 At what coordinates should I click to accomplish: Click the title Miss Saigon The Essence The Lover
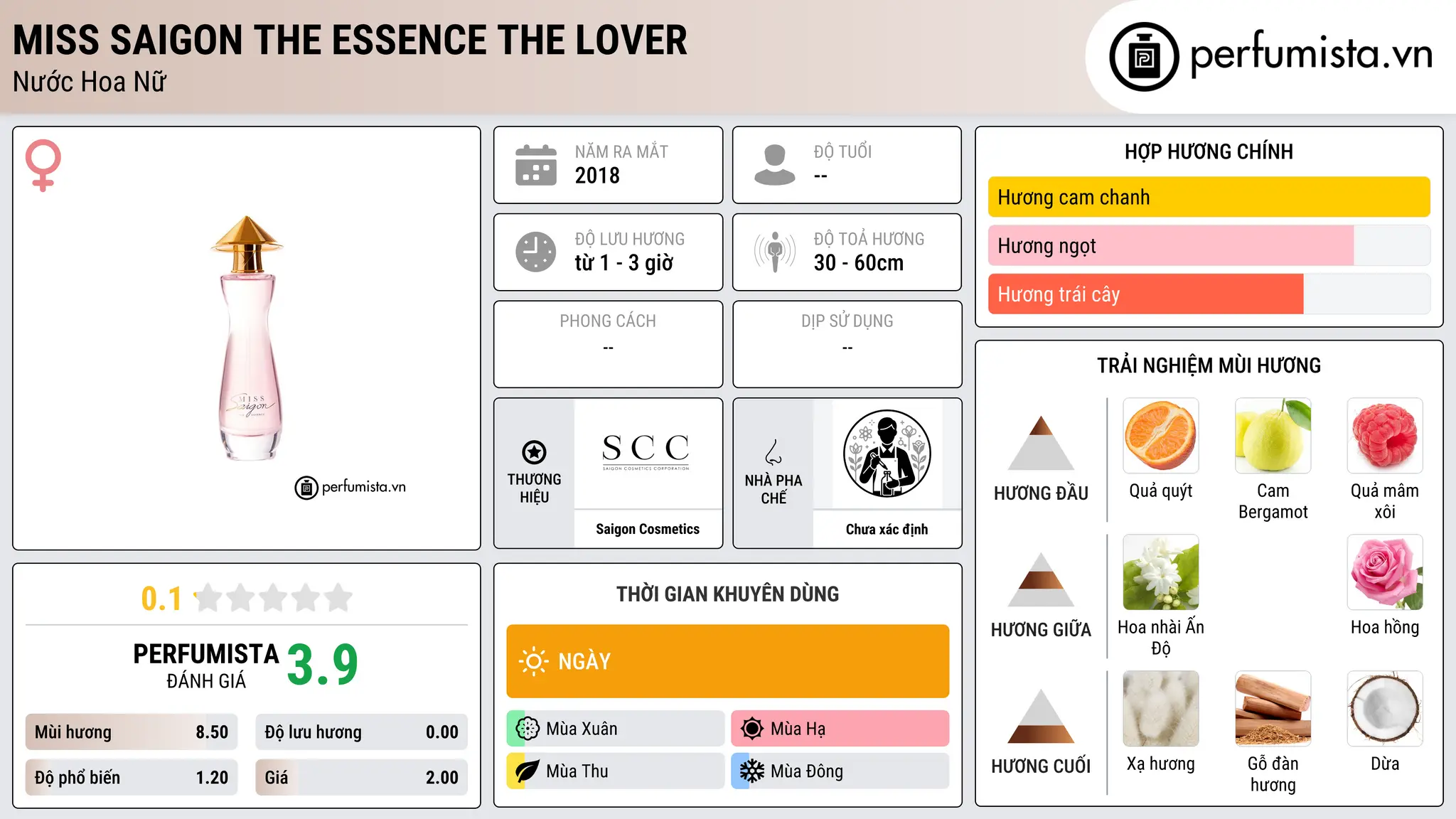click(350, 40)
